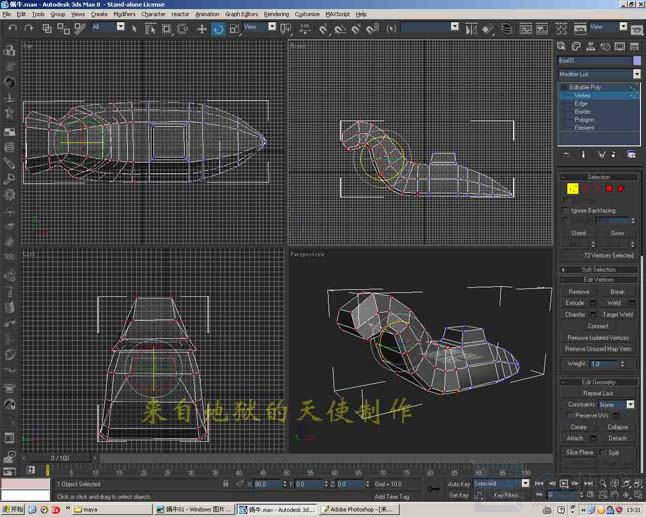Click the Collapse button in Edit Geometry
Image resolution: width=646 pixels, height=517 pixels.
(x=617, y=427)
